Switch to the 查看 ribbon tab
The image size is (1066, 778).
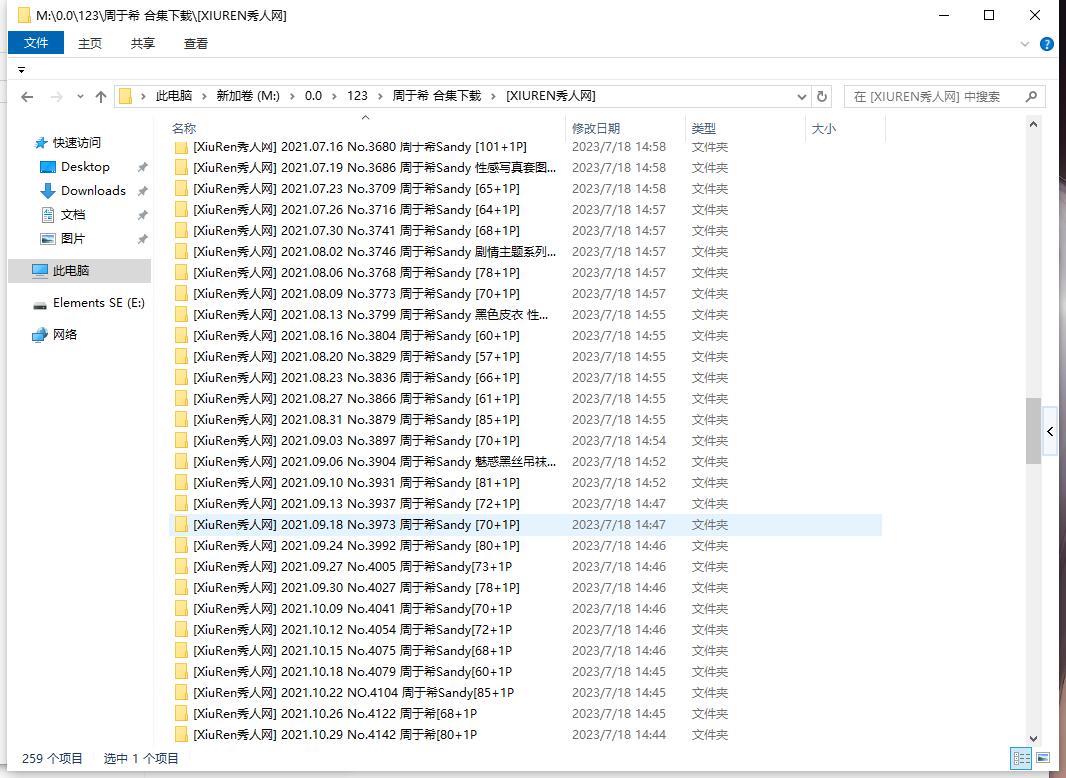pyautogui.click(x=196, y=44)
